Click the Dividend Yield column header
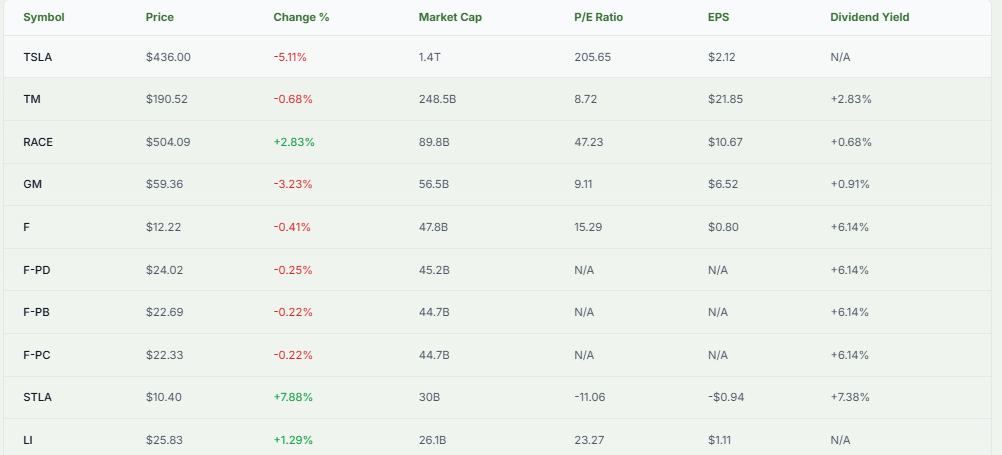 (869, 17)
